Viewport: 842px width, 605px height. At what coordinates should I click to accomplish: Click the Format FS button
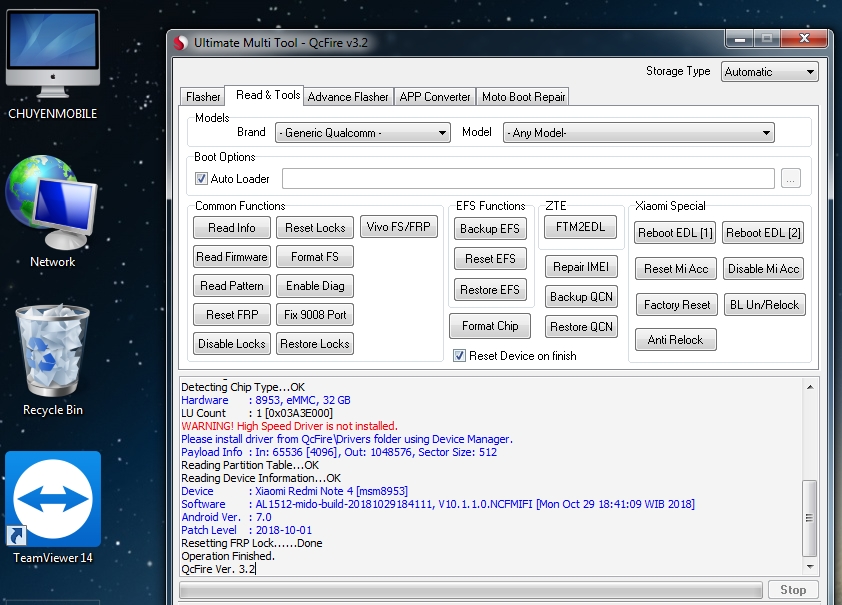(x=315, y=257)
